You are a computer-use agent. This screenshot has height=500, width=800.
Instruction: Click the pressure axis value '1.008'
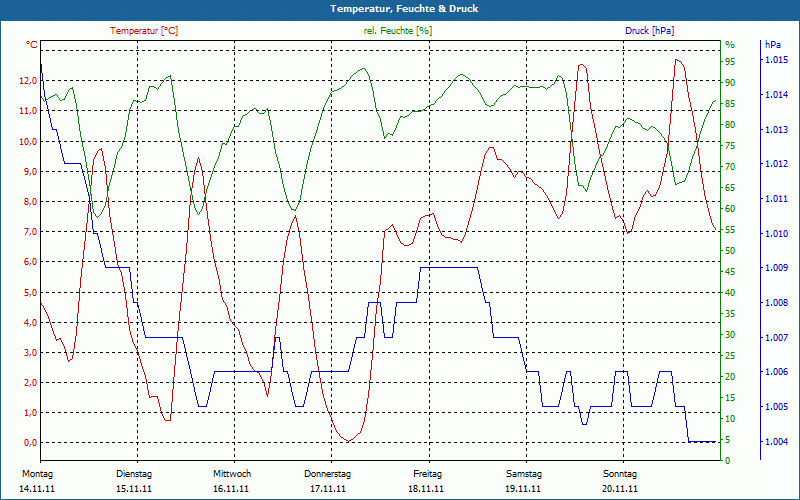pyautogui.click(x=776, y=303)
